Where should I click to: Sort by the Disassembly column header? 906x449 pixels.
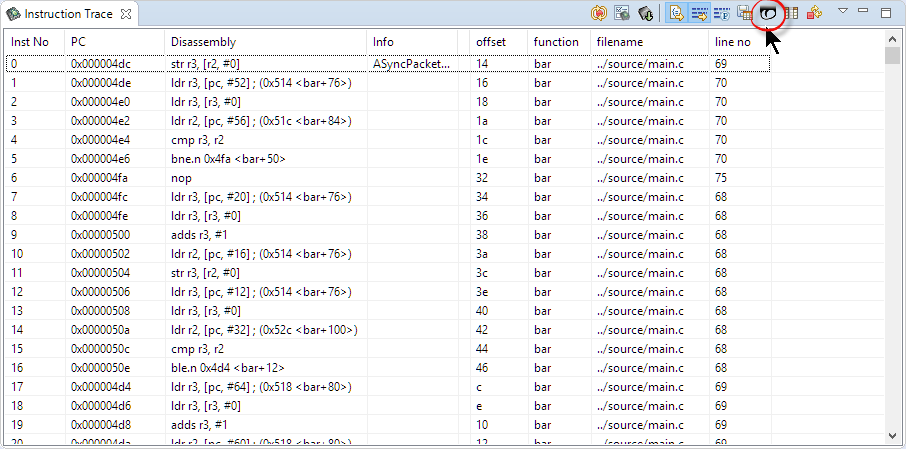(x=203, y=42)
